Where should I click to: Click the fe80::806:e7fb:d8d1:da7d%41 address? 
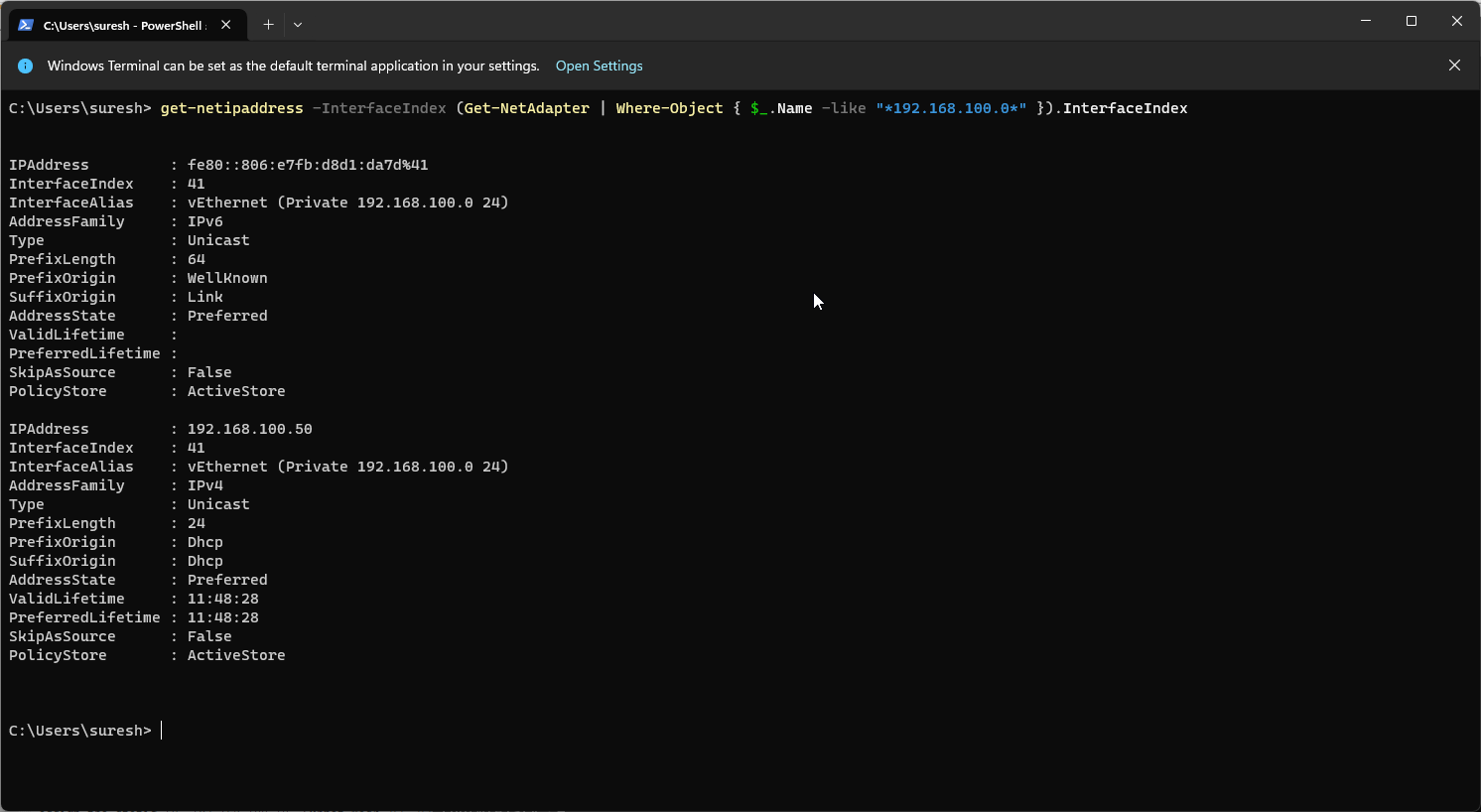tap(308, 165)
